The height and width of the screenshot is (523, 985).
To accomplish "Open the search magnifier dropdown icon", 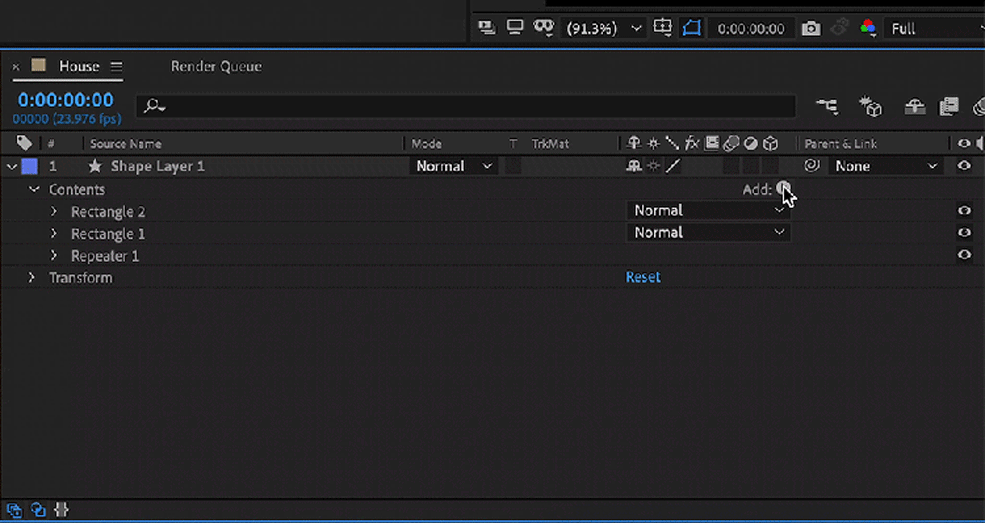I will pos(154,106).
